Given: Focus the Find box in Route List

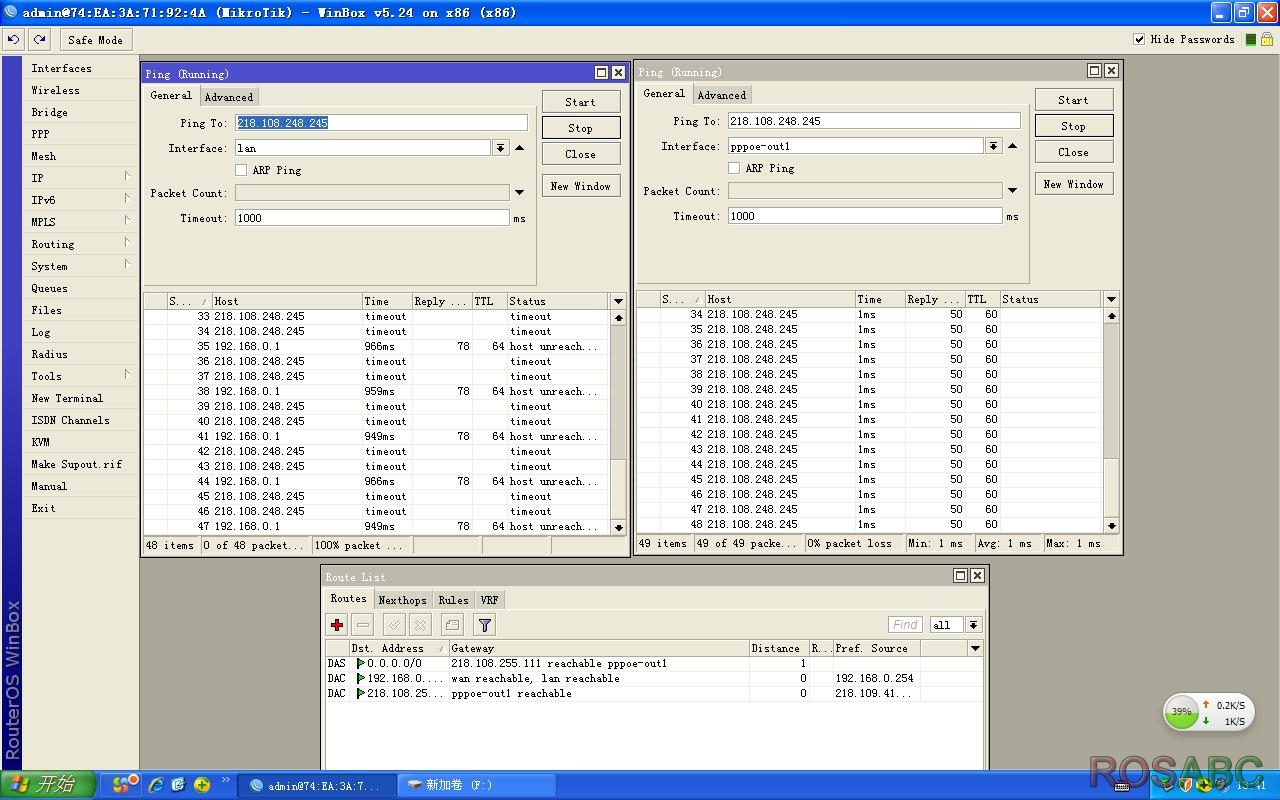Looking at the screenshot, I should coord(906,625).
